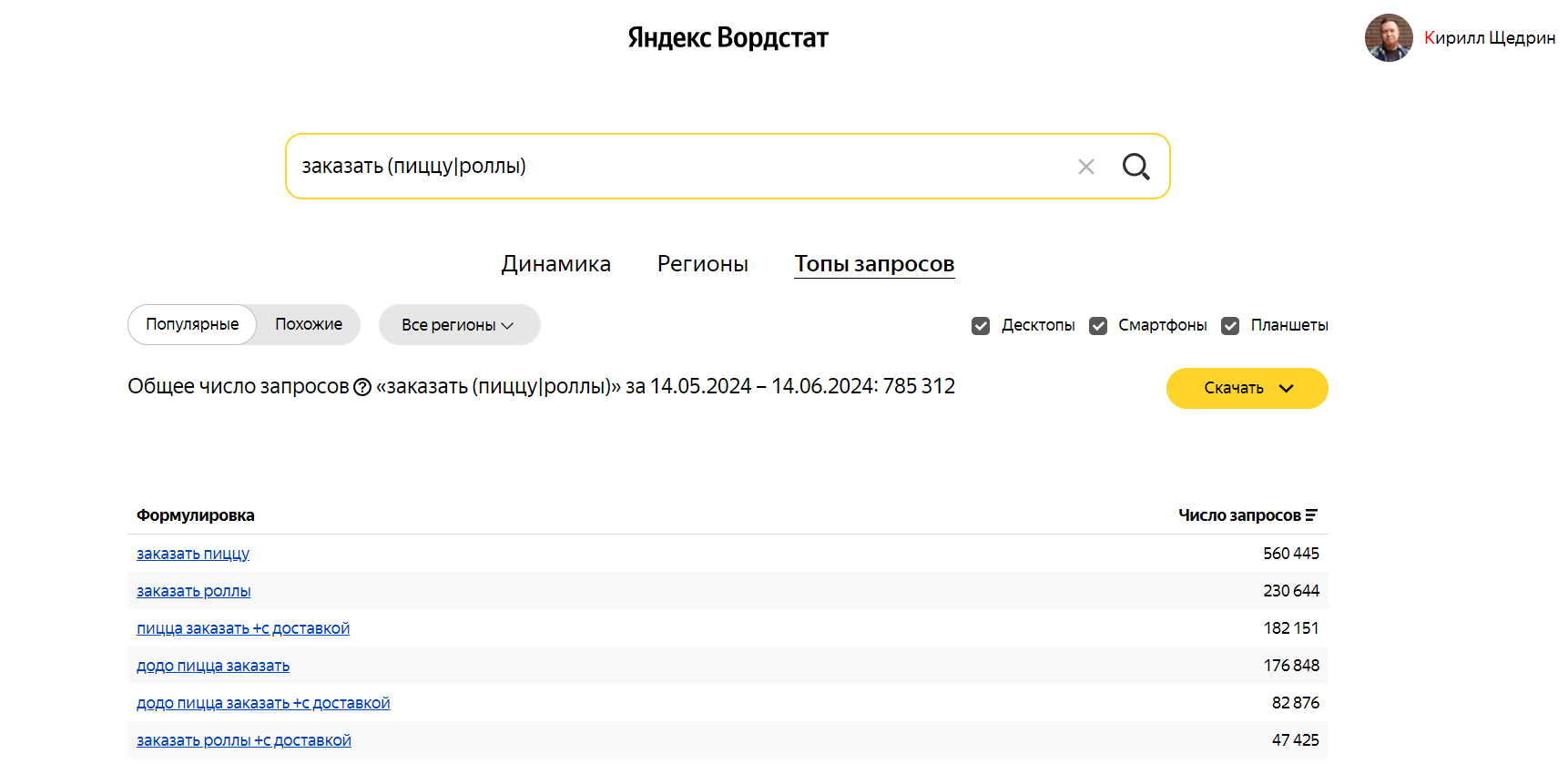Click the Число запросов column header

[1239, 515]
